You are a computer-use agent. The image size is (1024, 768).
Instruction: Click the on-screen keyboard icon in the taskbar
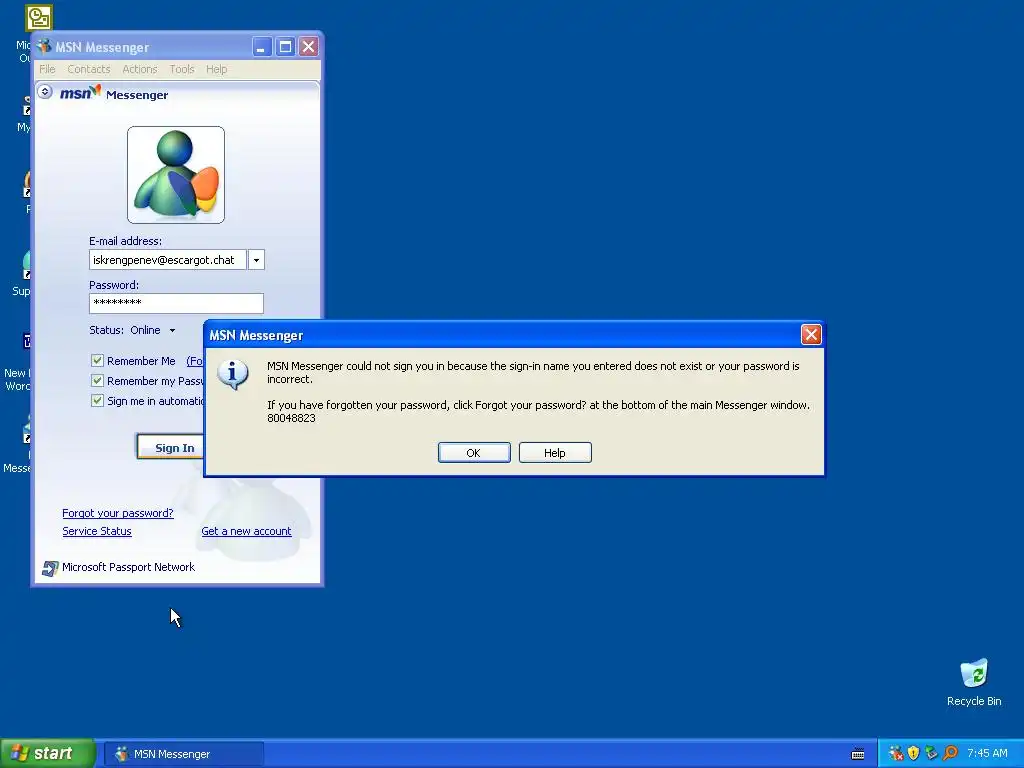858,754
